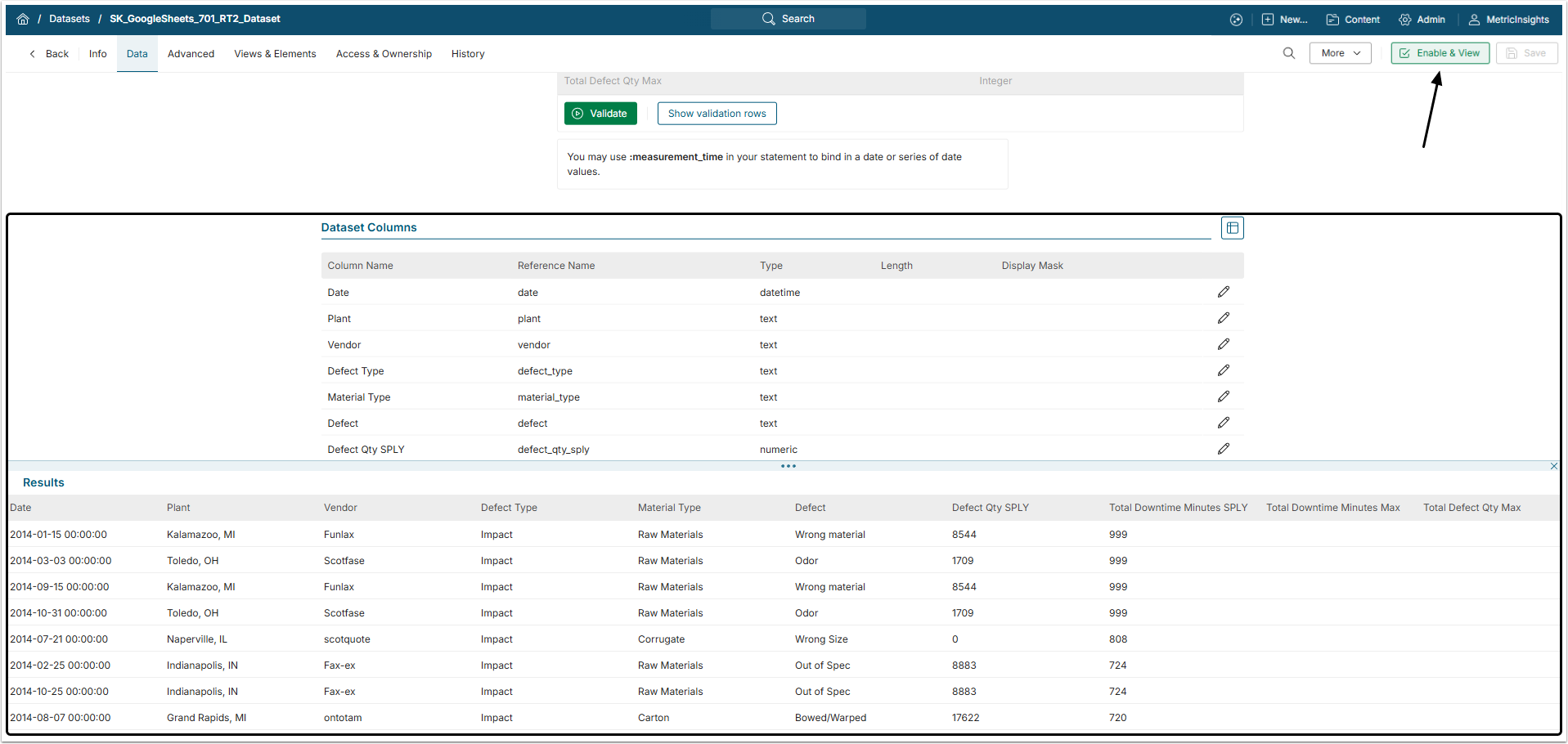Screen dimensions: 1568x744
Task: Open the compass icon in top bar
Action: tap(1236, 20)
